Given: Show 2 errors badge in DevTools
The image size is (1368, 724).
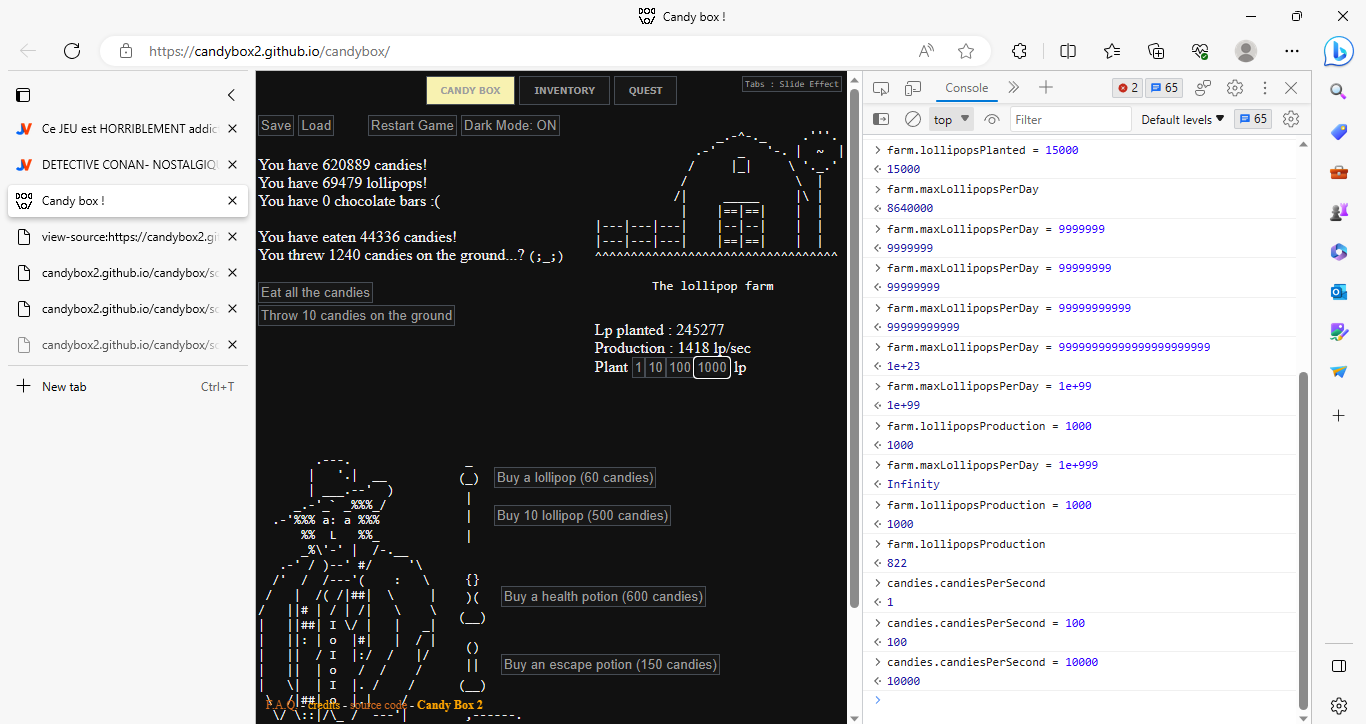Looking at the screenshot, I should pos(1128,88).
